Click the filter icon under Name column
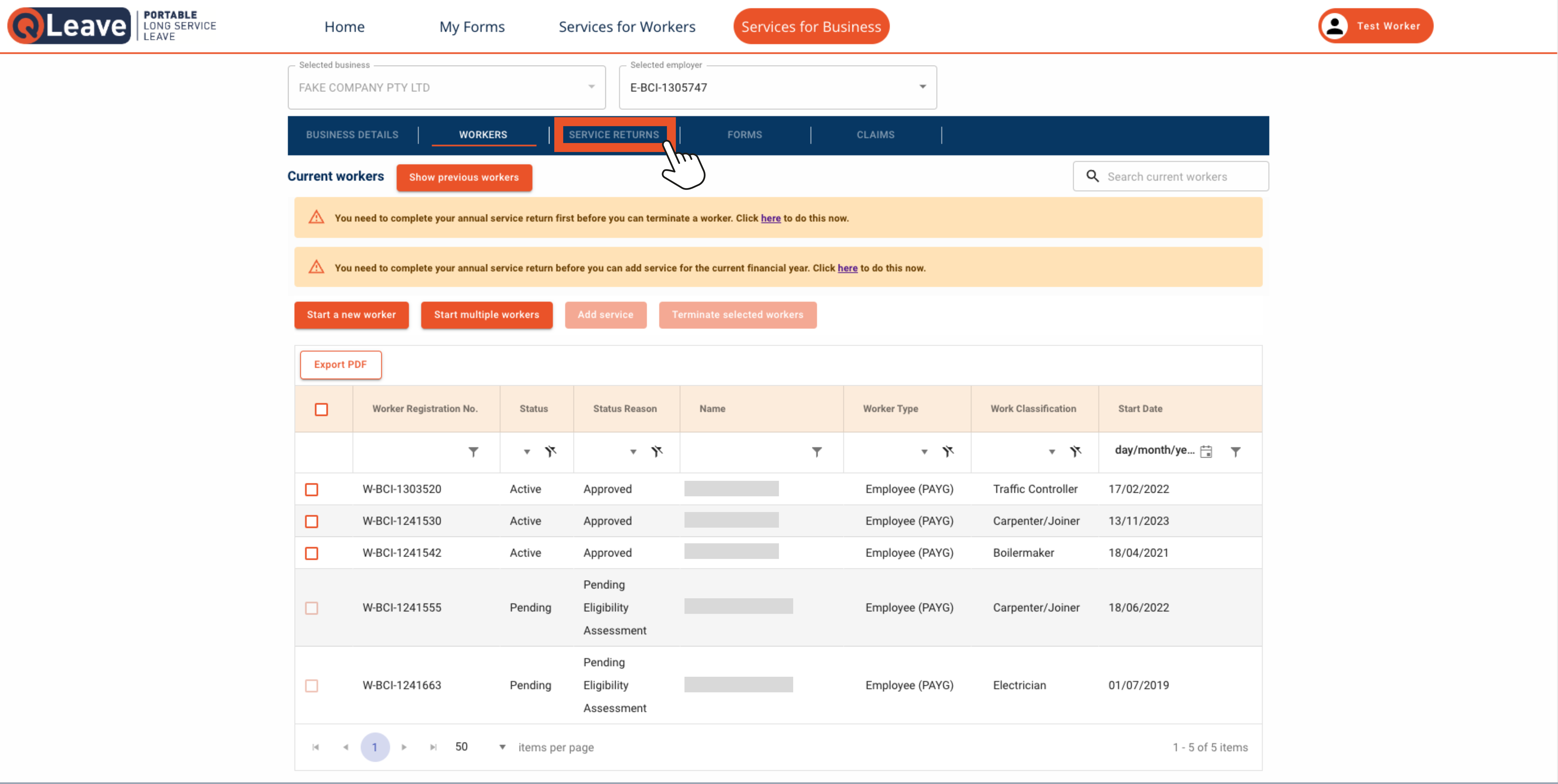The height and width of the screenshot is (784, 1558). tap(817, 452)
